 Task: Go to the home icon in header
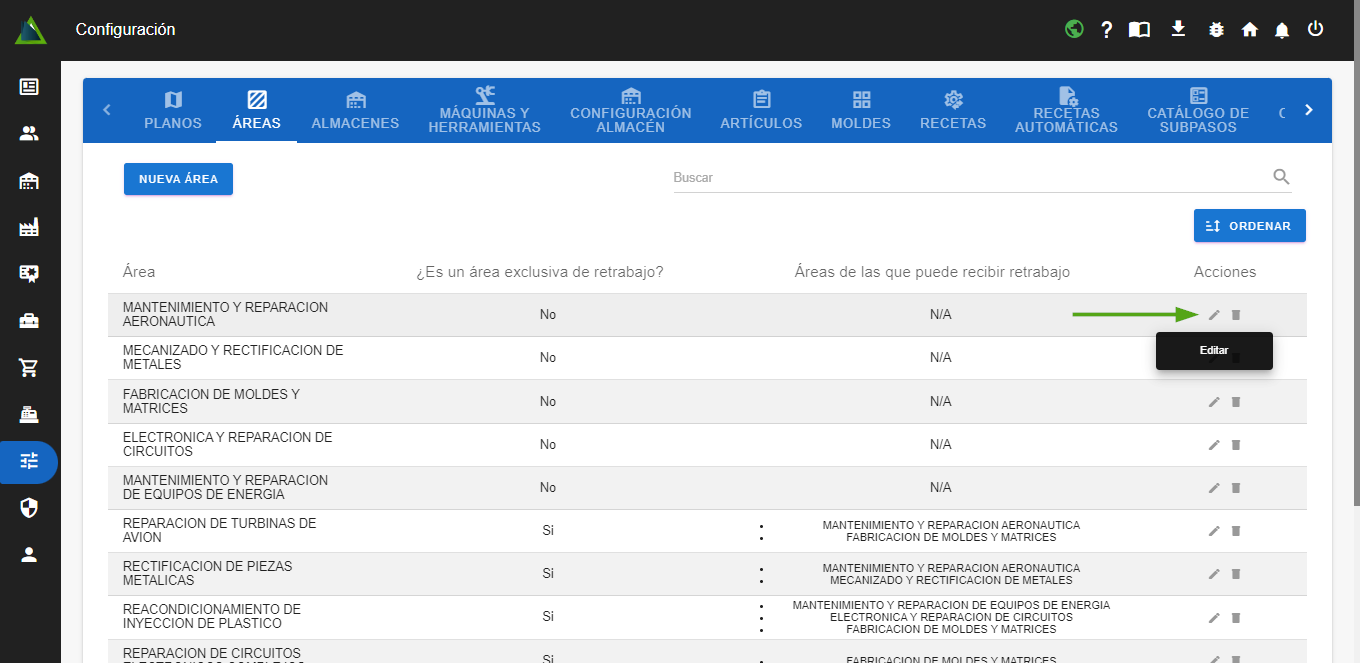(x=1249, y=30)
